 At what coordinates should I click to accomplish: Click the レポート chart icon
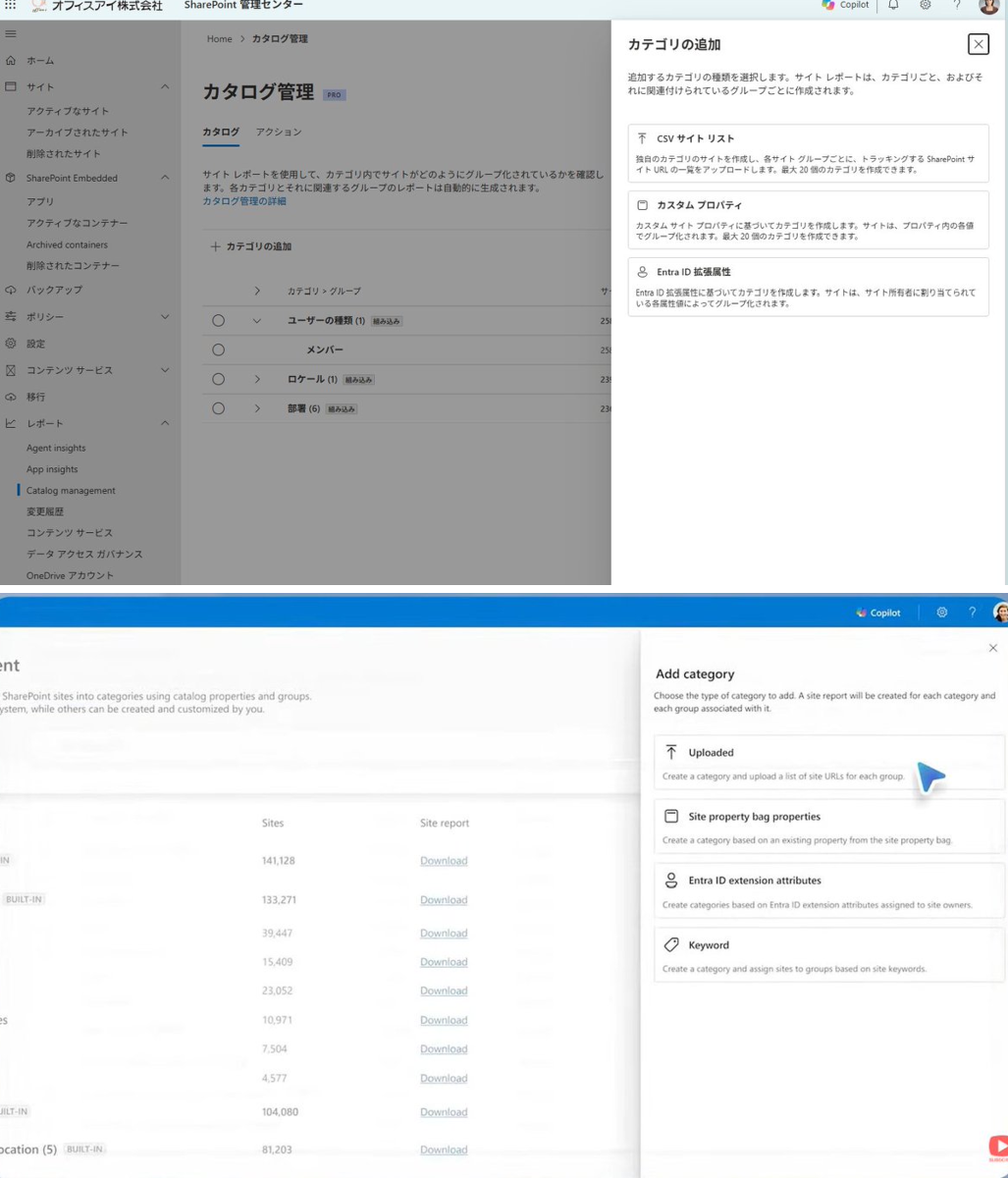(x=10, y=423)
